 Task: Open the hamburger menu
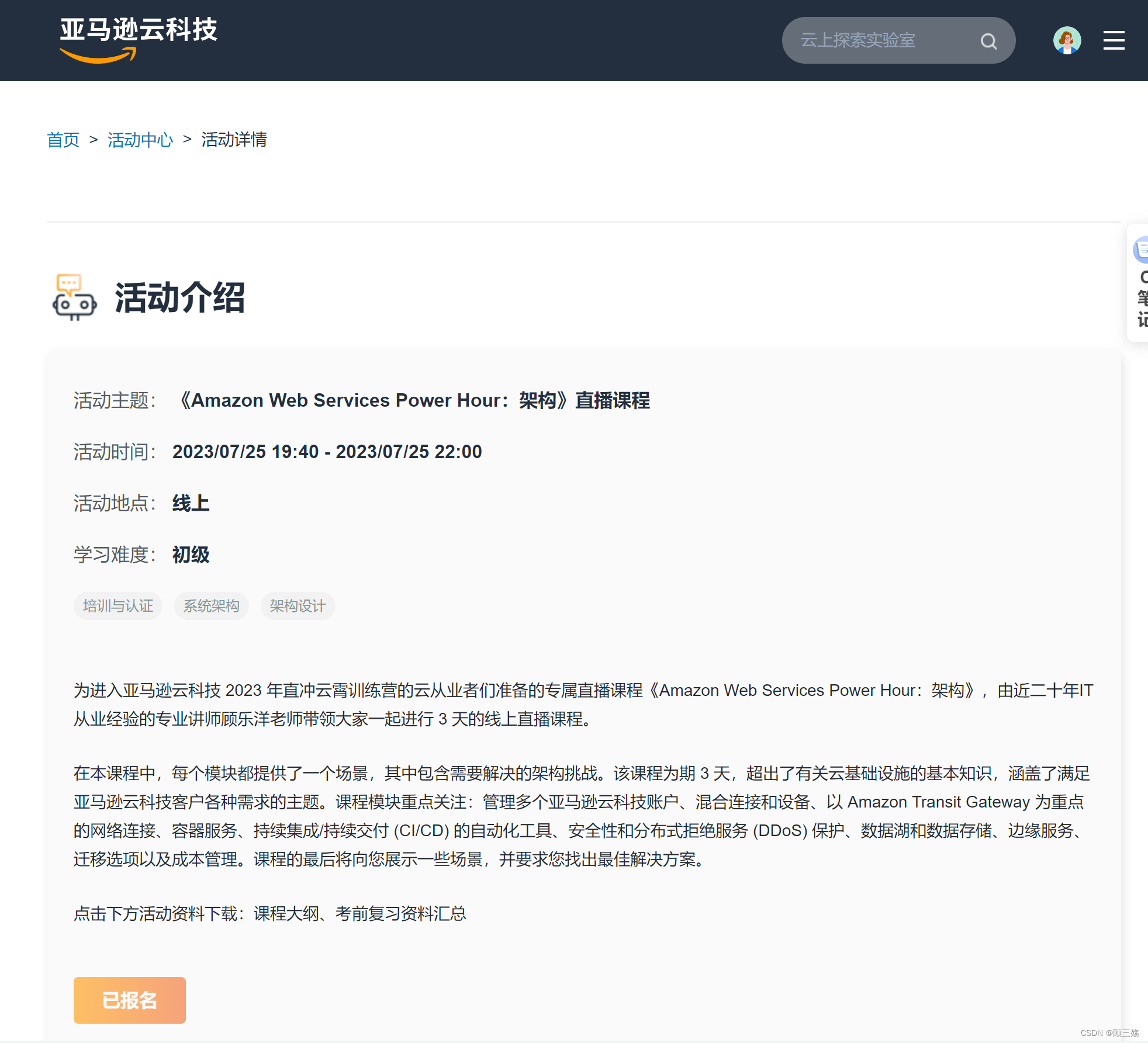[x=1114, y=40]
